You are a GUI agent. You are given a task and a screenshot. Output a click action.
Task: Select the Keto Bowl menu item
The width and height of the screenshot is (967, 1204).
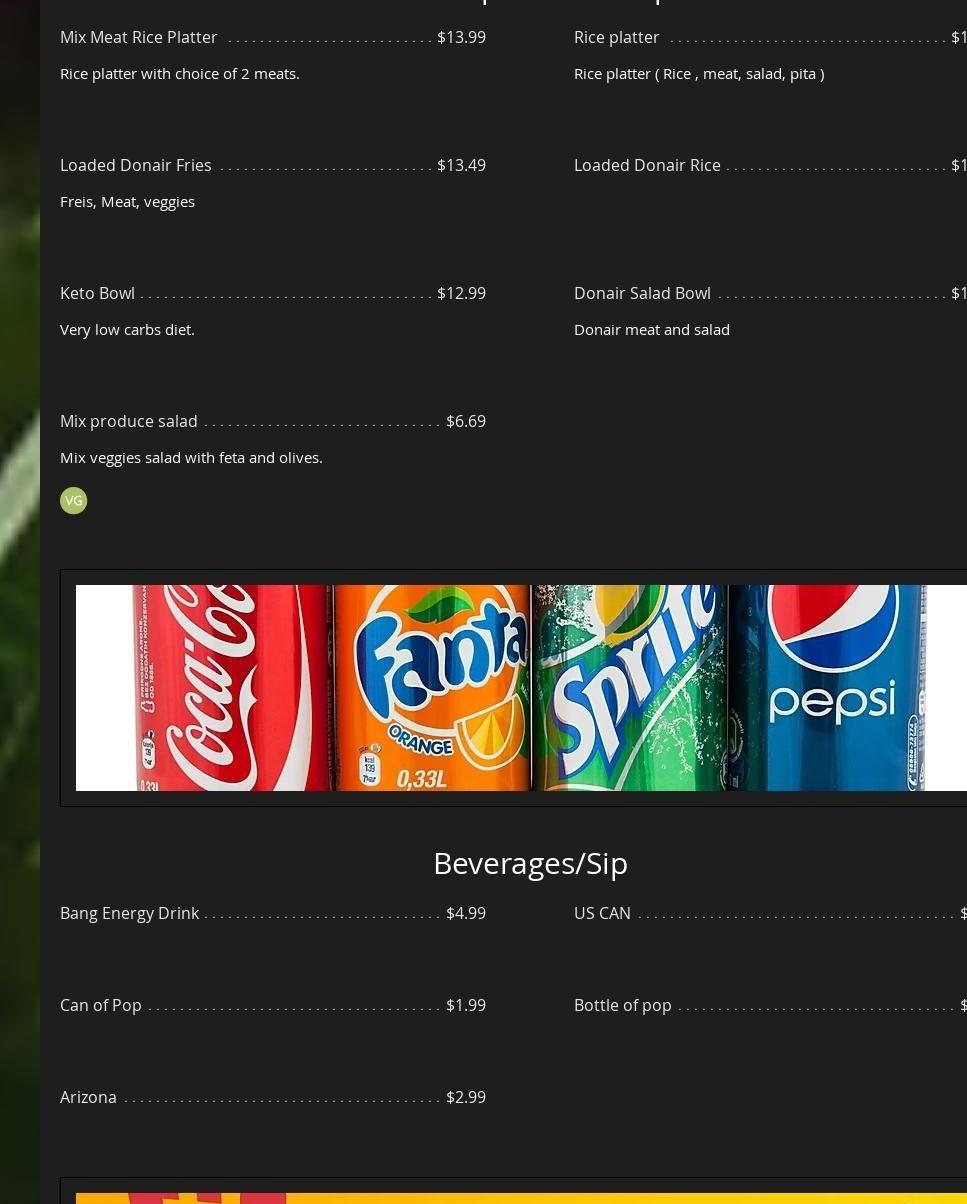(97, 293)
